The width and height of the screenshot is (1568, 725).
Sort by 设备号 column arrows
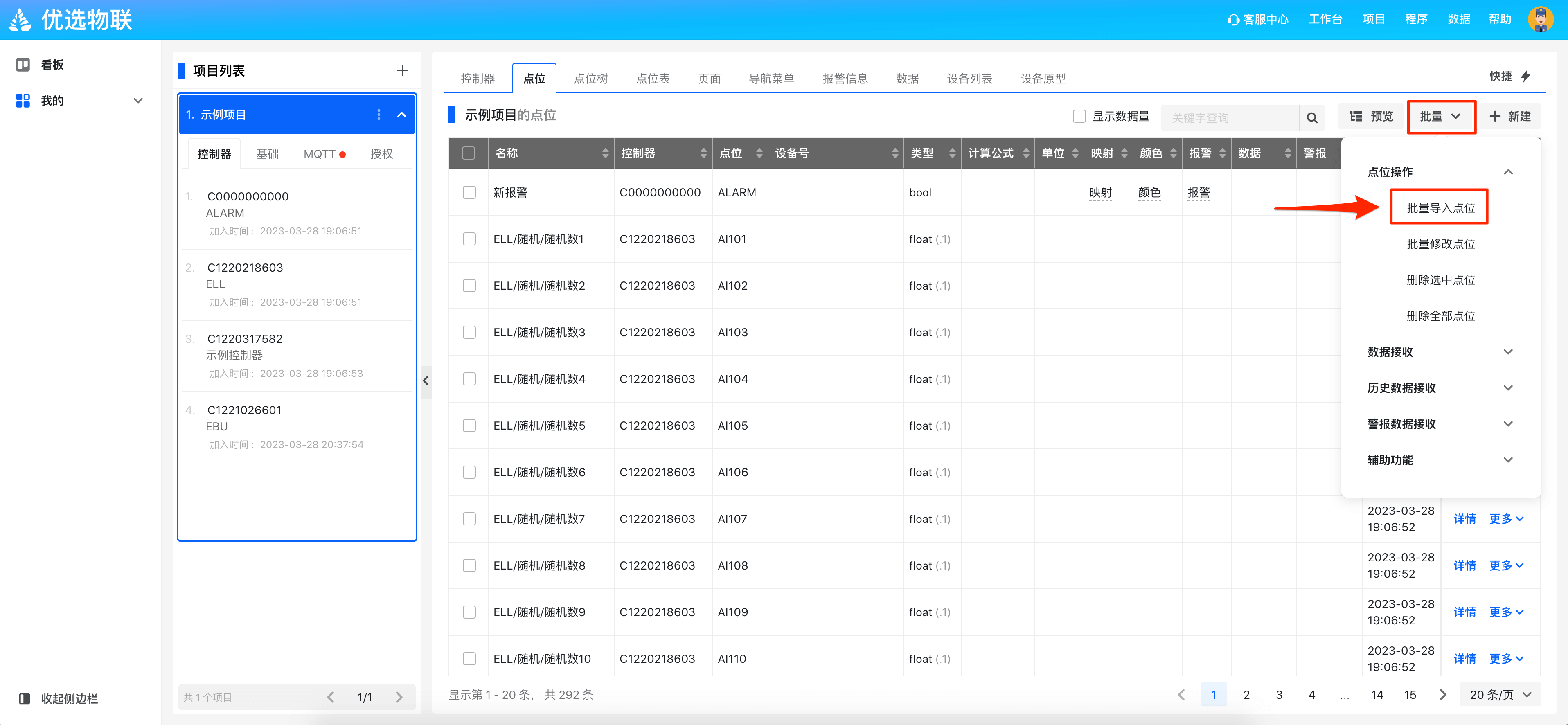[x=895, y=153]
